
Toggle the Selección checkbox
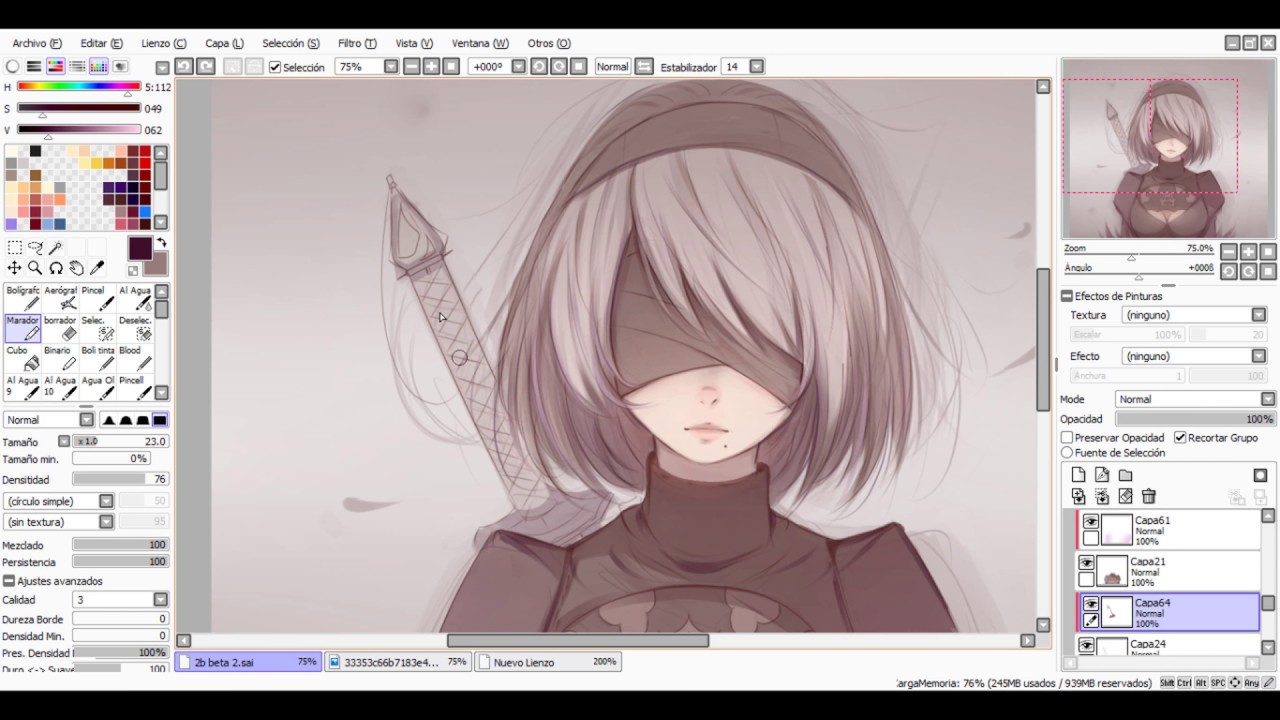tap(275, 67)
